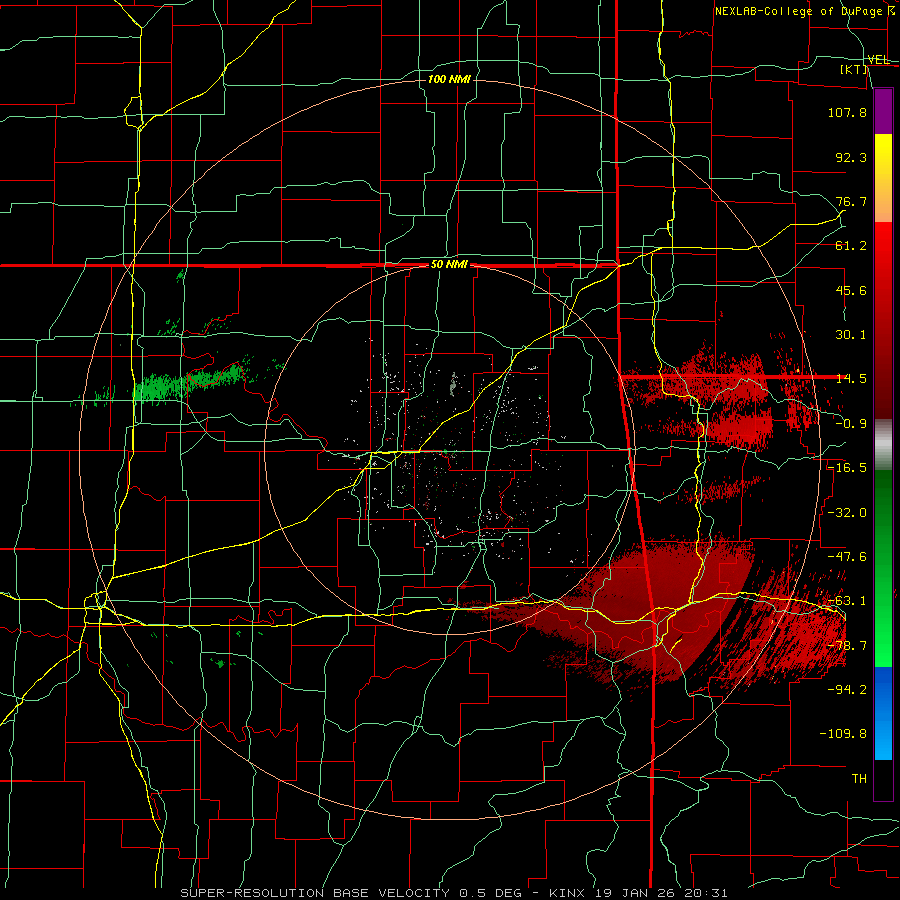900x900 pixels.
Task: Click the [KT] units label
Action: click(854, 69)
